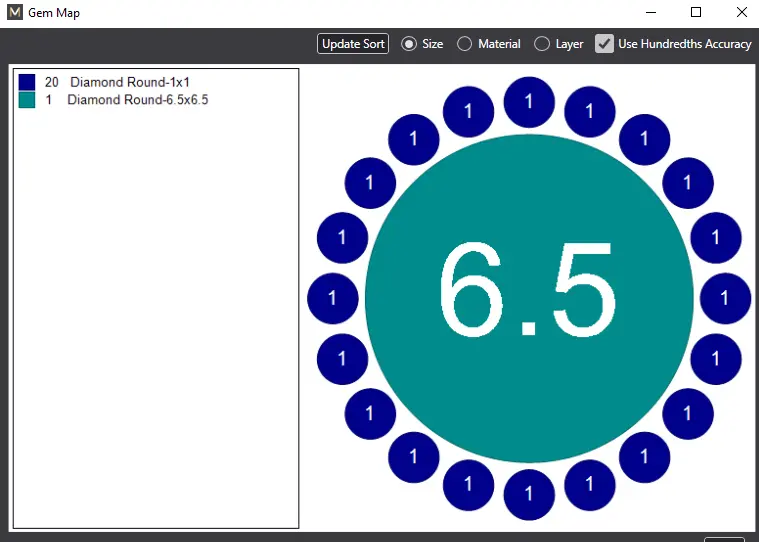This screenshot has height=542, width=759.
Task: Click the bottommost small blue gem
Action: point(529,495)
